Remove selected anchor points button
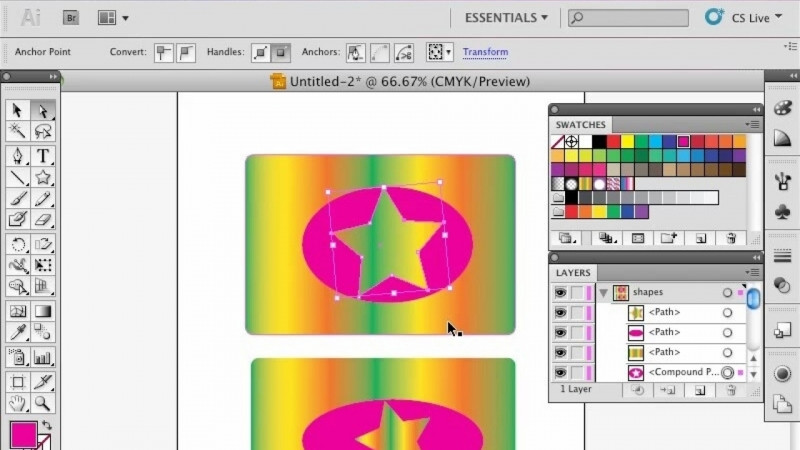The image size is (800, 450). click(356, 52)
